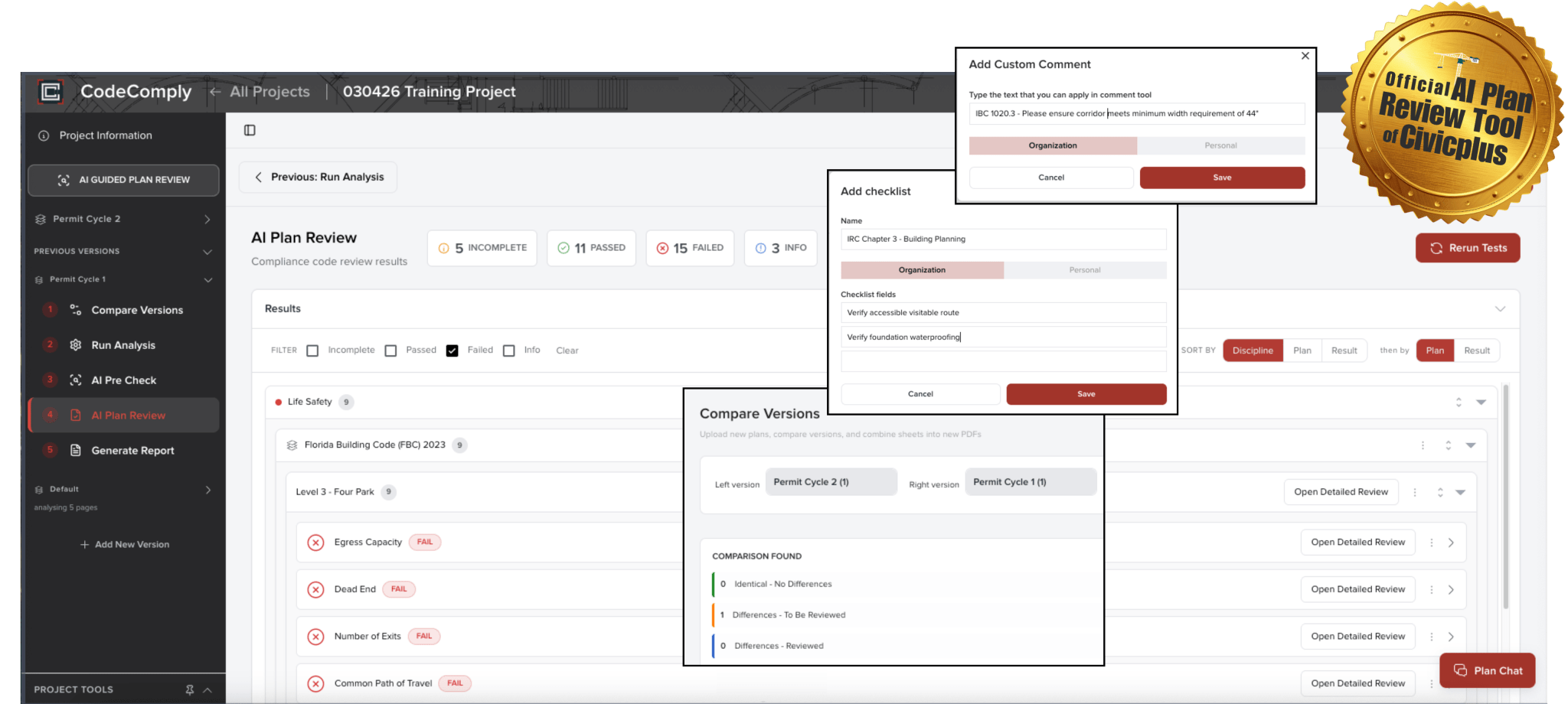This screenshot has width=1568, height=704.
Task: Pin the Project Tools panel
Action: coord(189,689)
